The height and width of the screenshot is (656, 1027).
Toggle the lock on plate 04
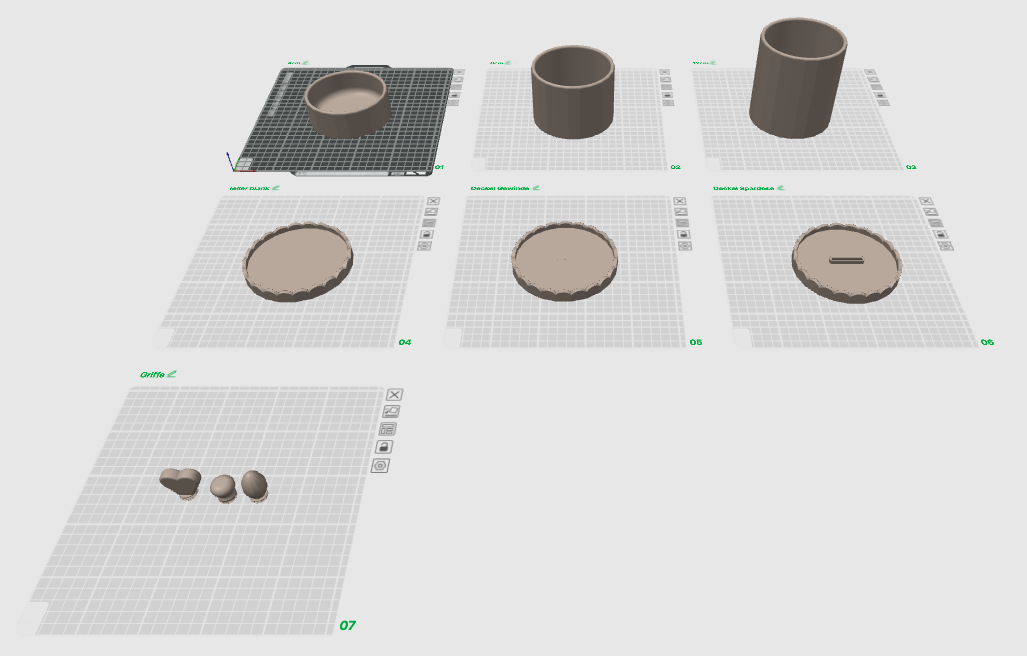[427, 234]
